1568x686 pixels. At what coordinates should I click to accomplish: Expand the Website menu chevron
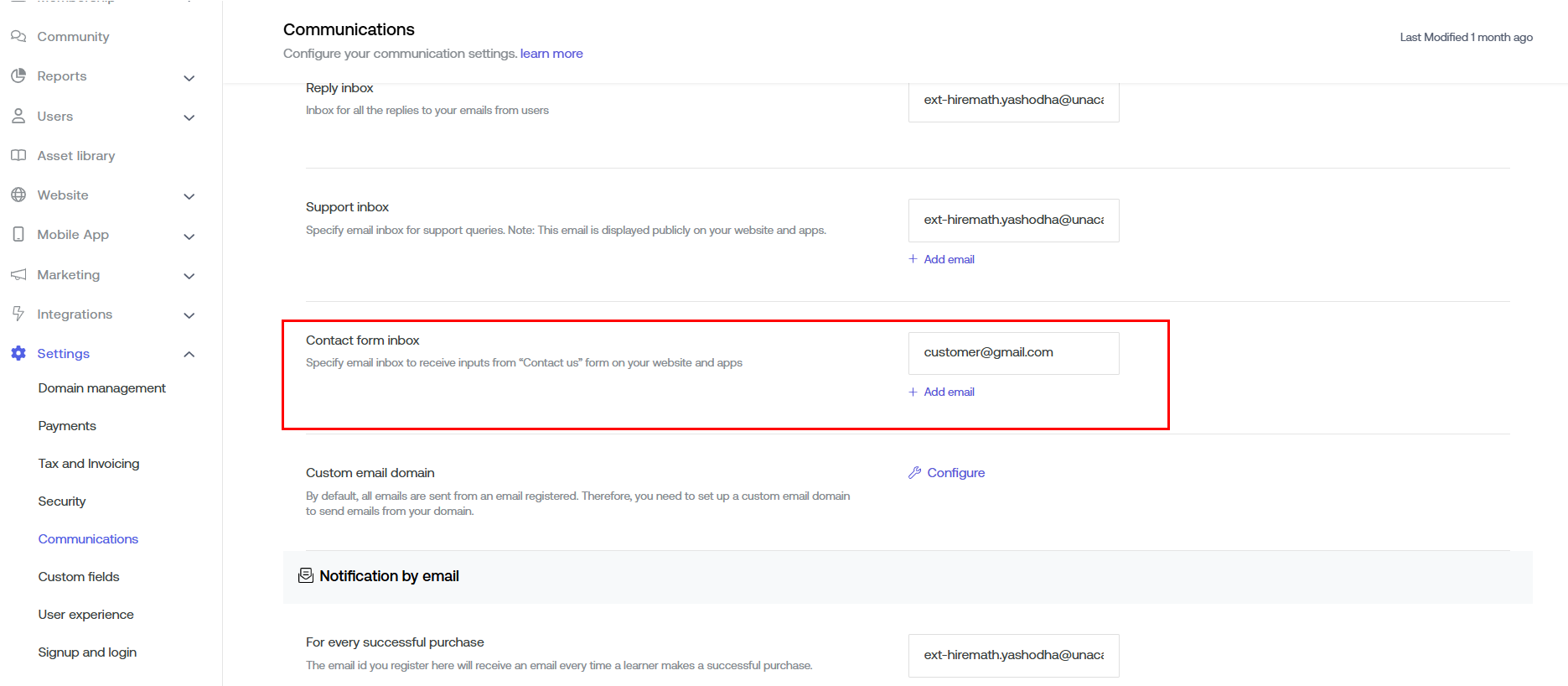[189, 196]
